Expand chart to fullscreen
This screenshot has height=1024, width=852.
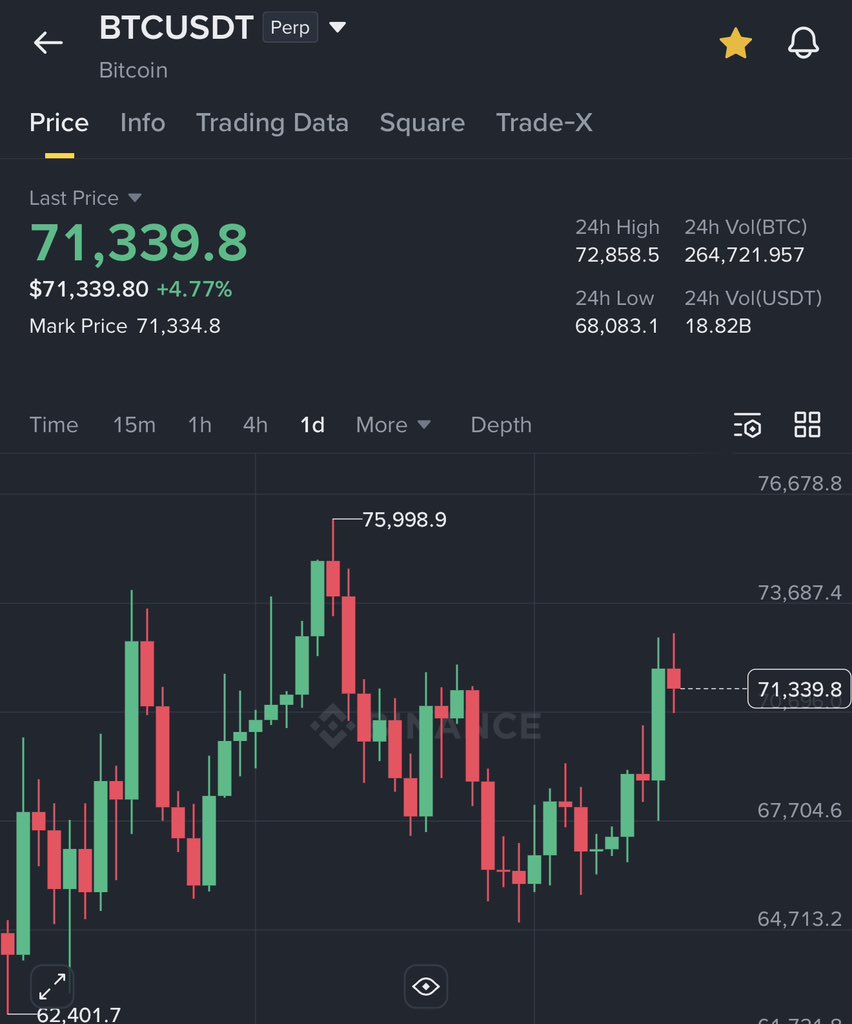52,987
